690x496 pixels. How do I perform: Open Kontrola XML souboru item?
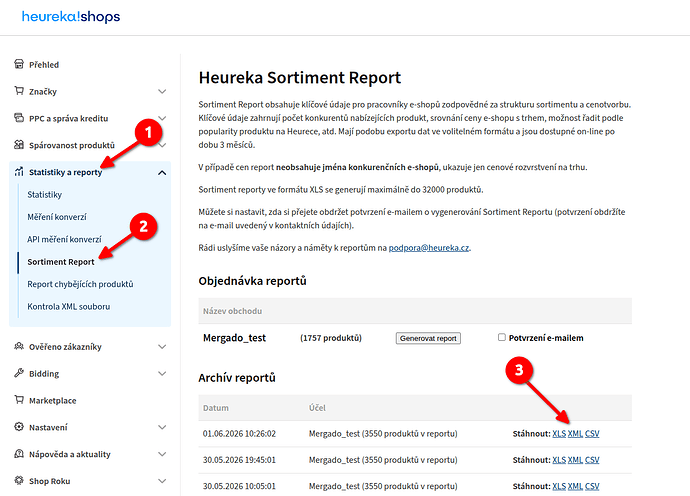[x=69, y=307]
